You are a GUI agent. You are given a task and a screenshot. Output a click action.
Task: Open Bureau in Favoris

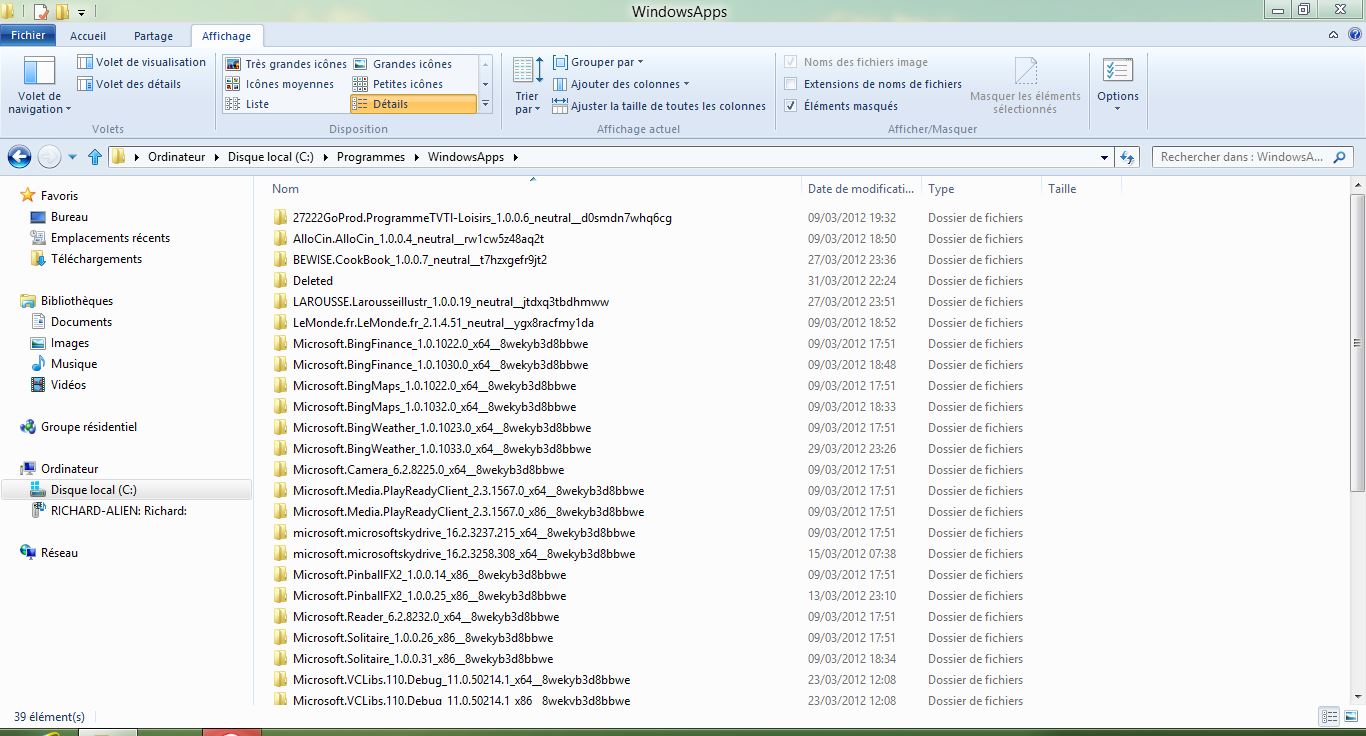(59, 217)
